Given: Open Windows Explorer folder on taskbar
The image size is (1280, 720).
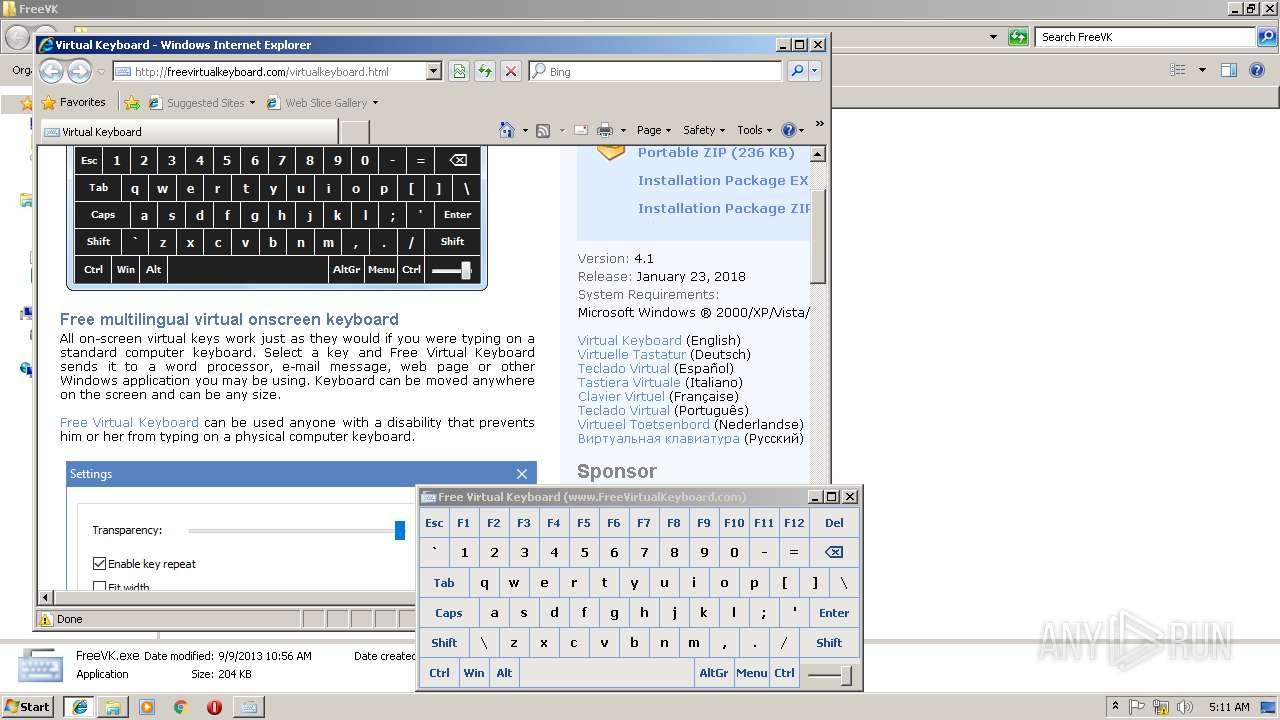Looking at the screenshot, I should [113, 706].
